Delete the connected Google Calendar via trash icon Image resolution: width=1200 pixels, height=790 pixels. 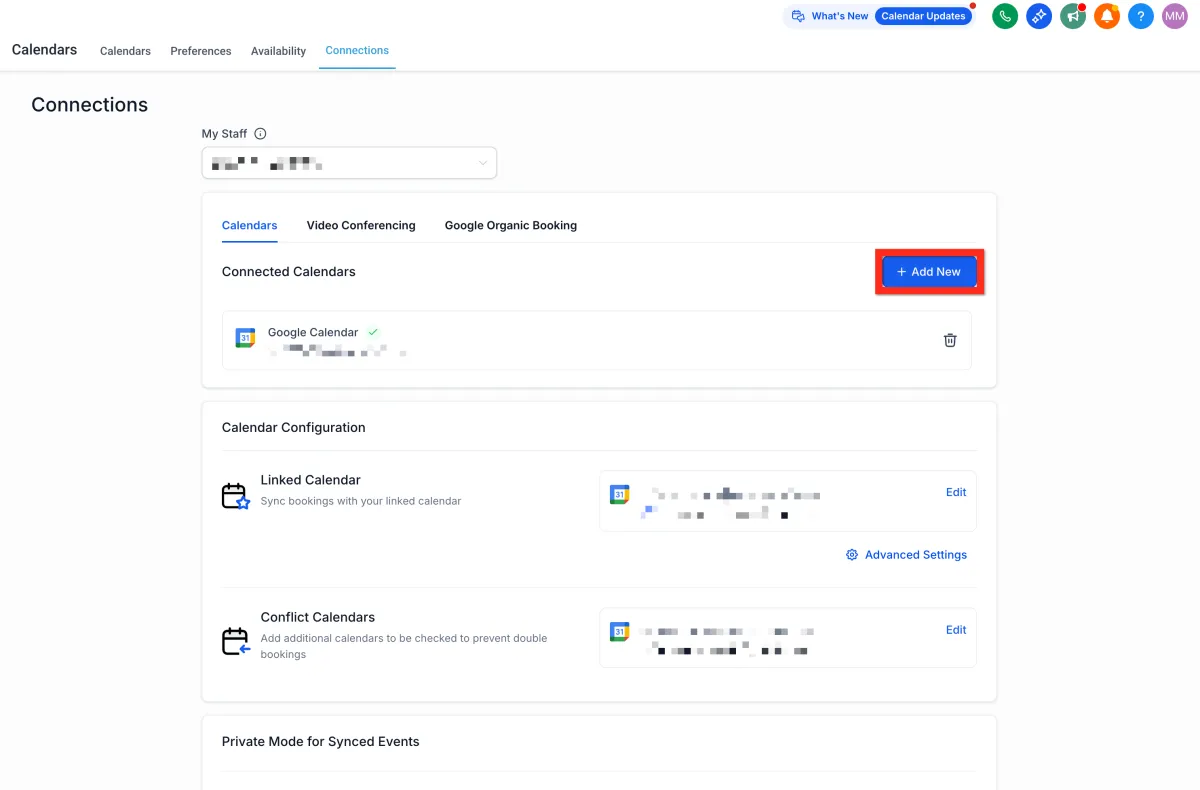(x=950, y=340)
